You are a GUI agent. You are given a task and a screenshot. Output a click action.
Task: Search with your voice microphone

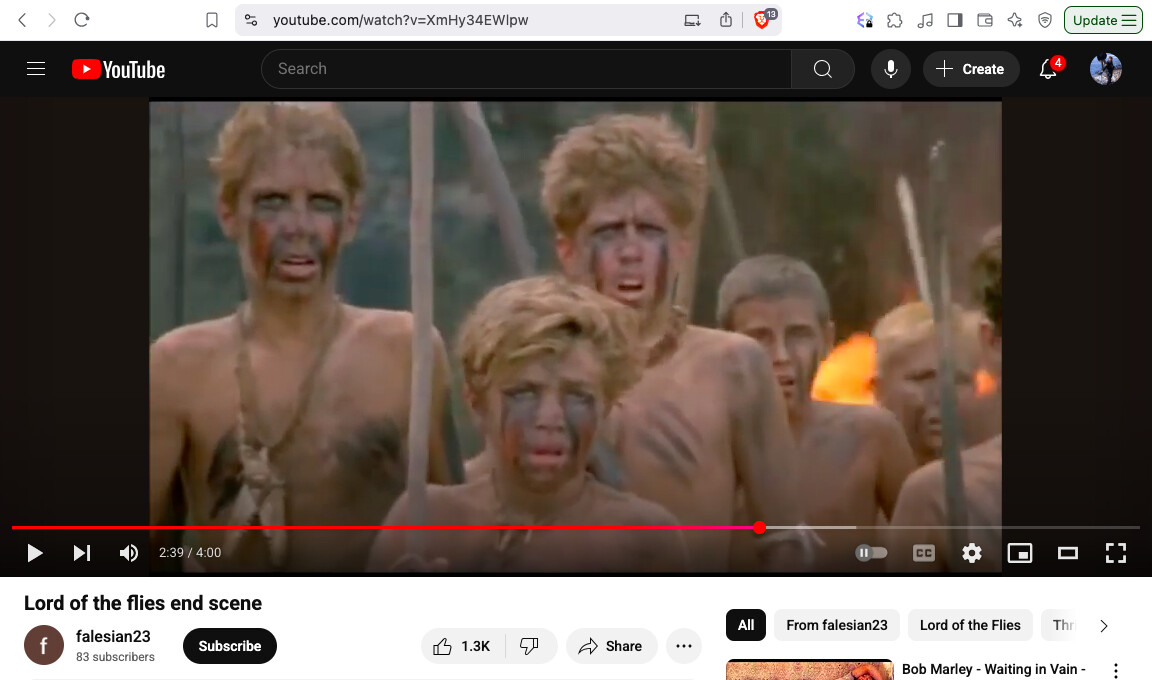pyautogui.click(x=890, y=69)
